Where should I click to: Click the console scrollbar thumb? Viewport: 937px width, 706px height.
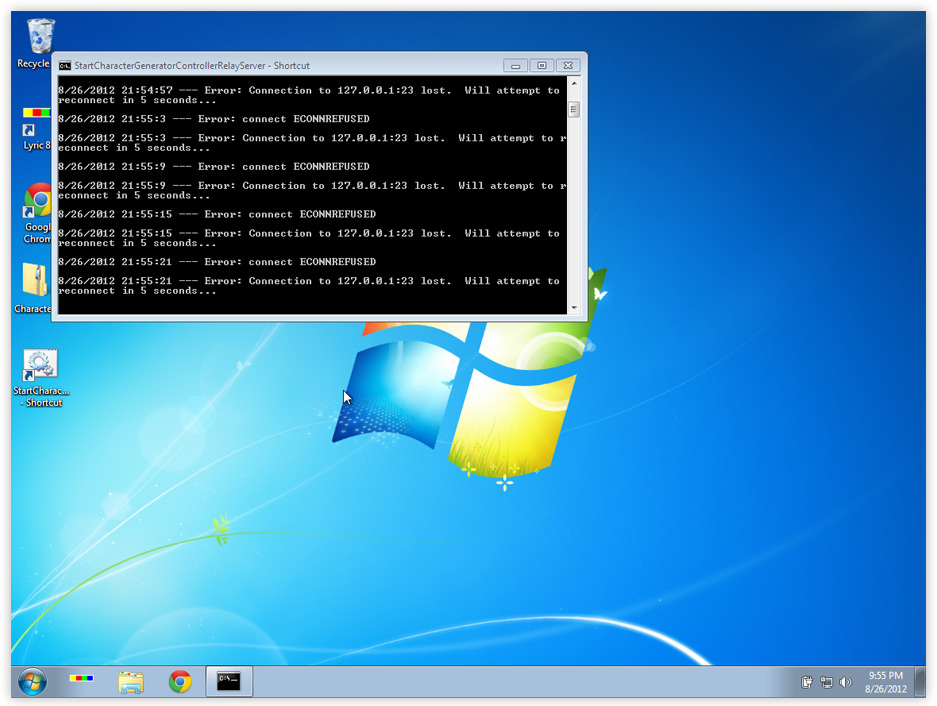click(574, 109)
